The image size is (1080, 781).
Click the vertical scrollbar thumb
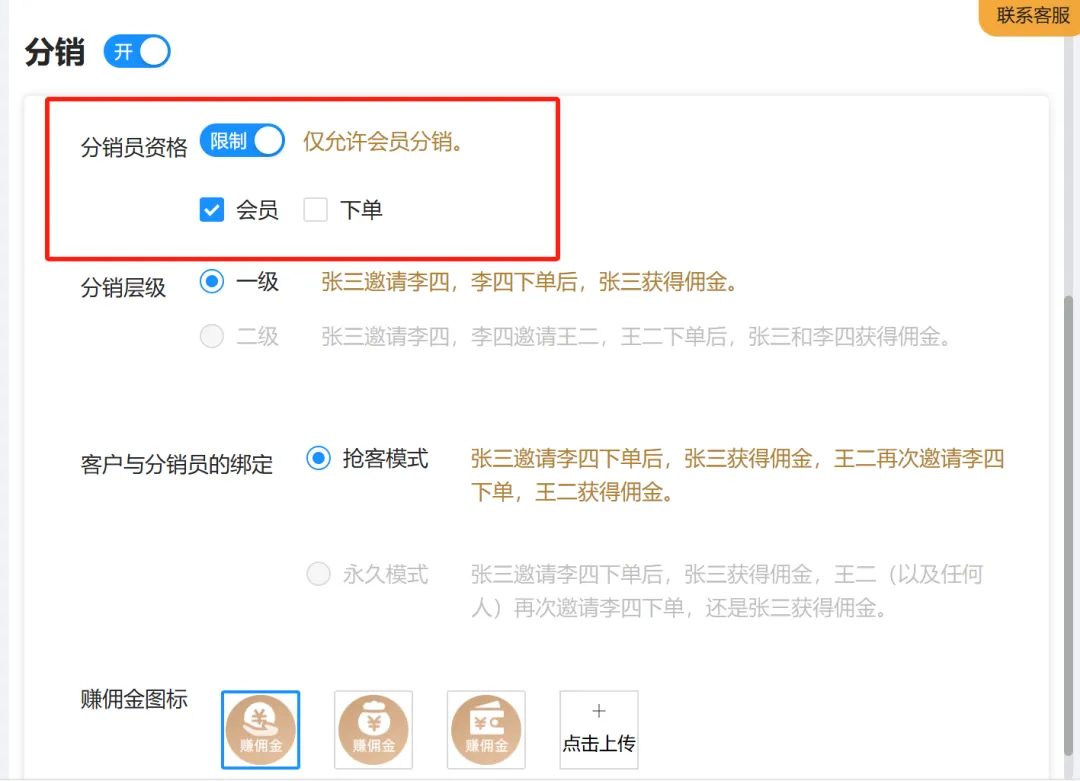pyautogui.click(x=1070, y=500)
